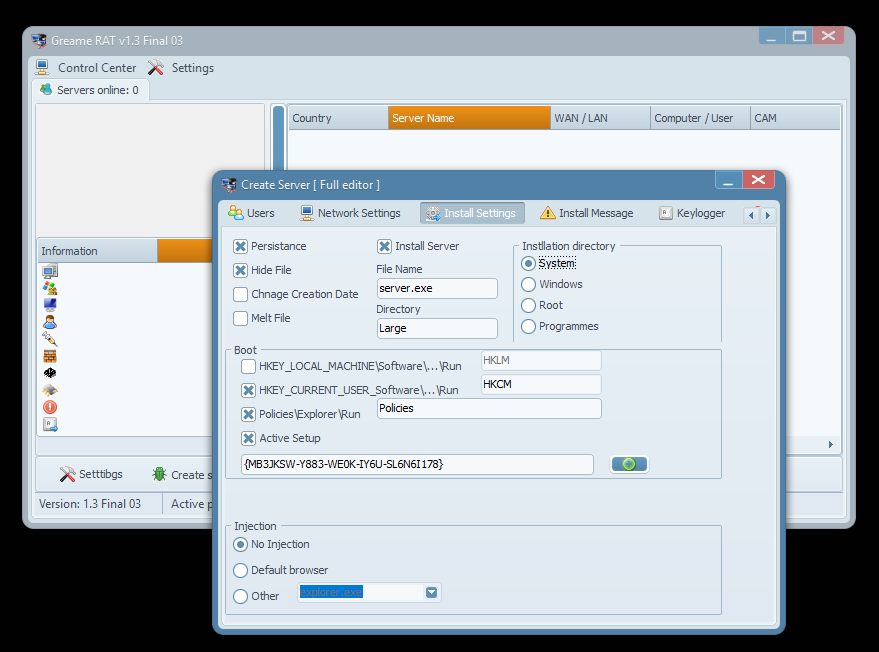Click the red exclamation icon in Information panel

tap(50, 407)
